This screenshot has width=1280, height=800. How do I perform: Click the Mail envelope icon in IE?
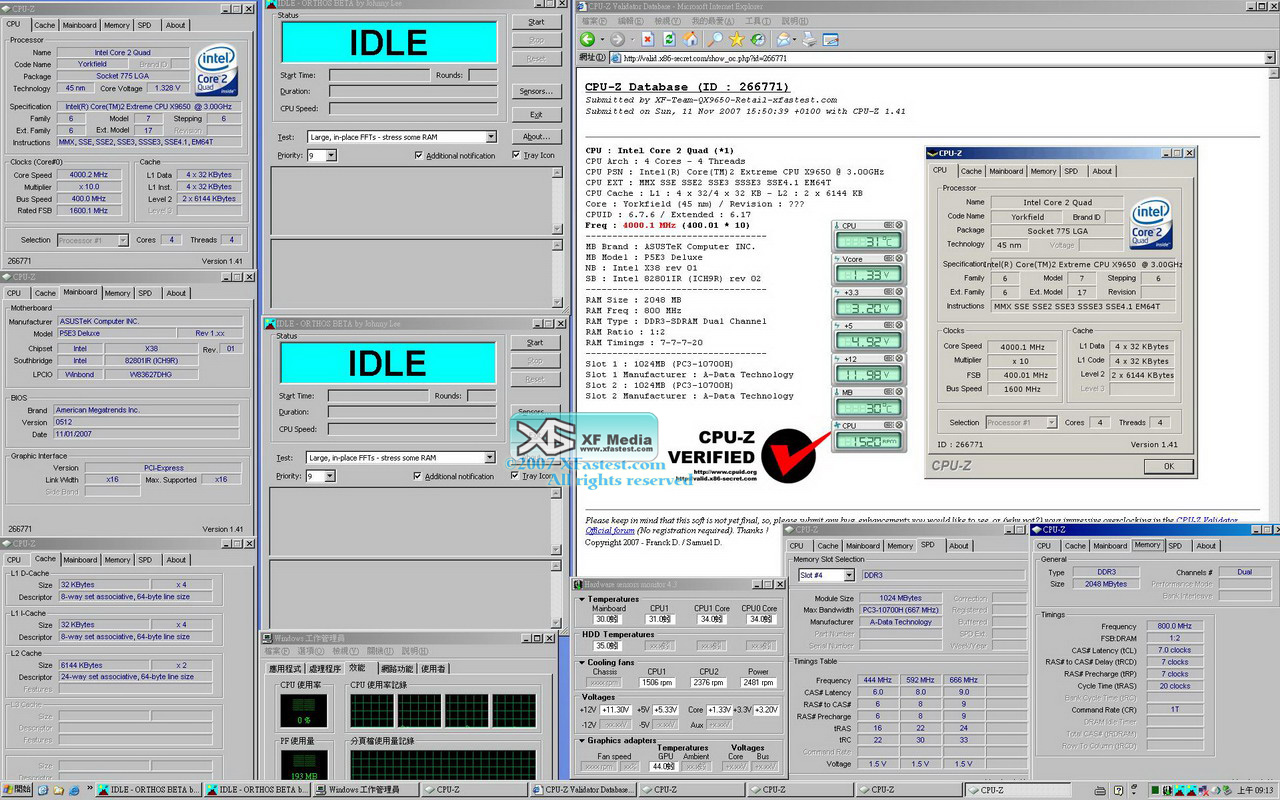783,39
